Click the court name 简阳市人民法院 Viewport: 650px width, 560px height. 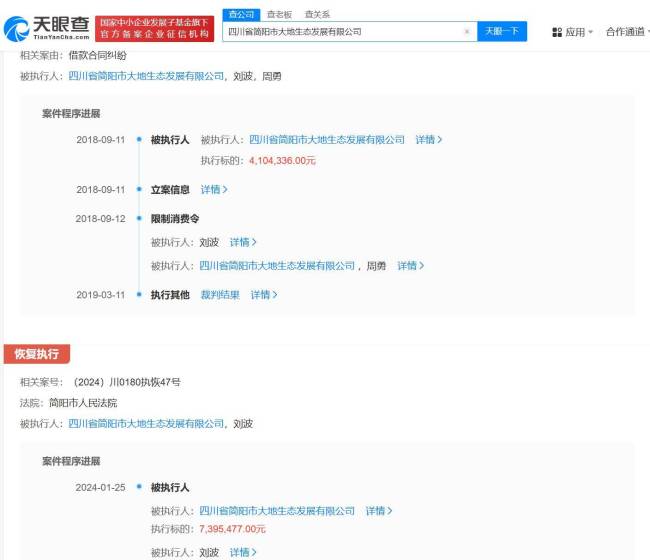tap(83, 402)
